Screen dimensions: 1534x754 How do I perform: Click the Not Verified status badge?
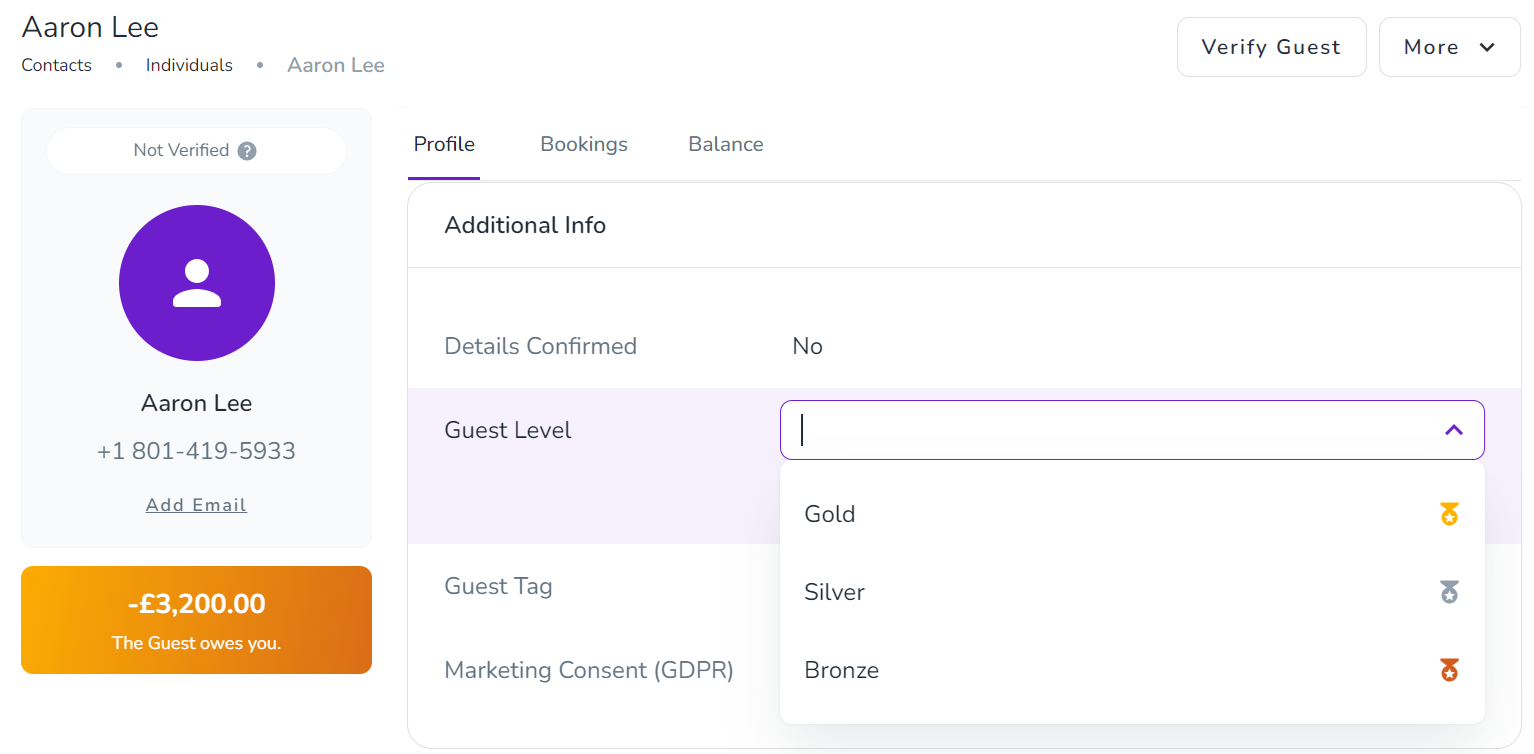point(182,151)
